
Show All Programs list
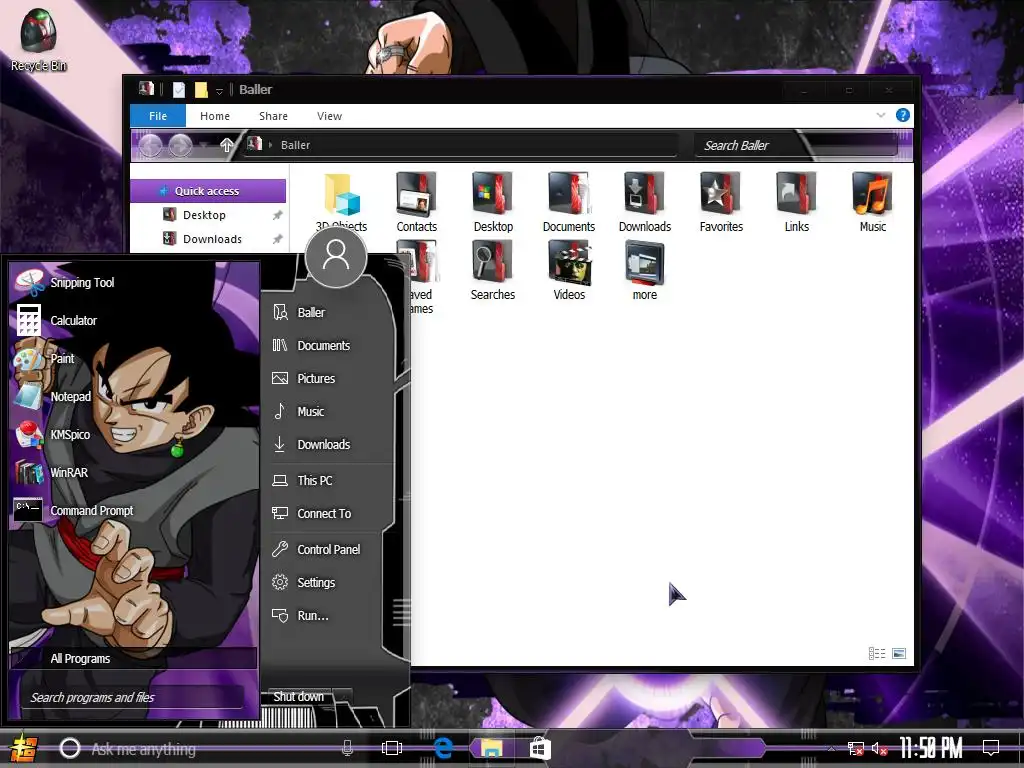point(133,658)
